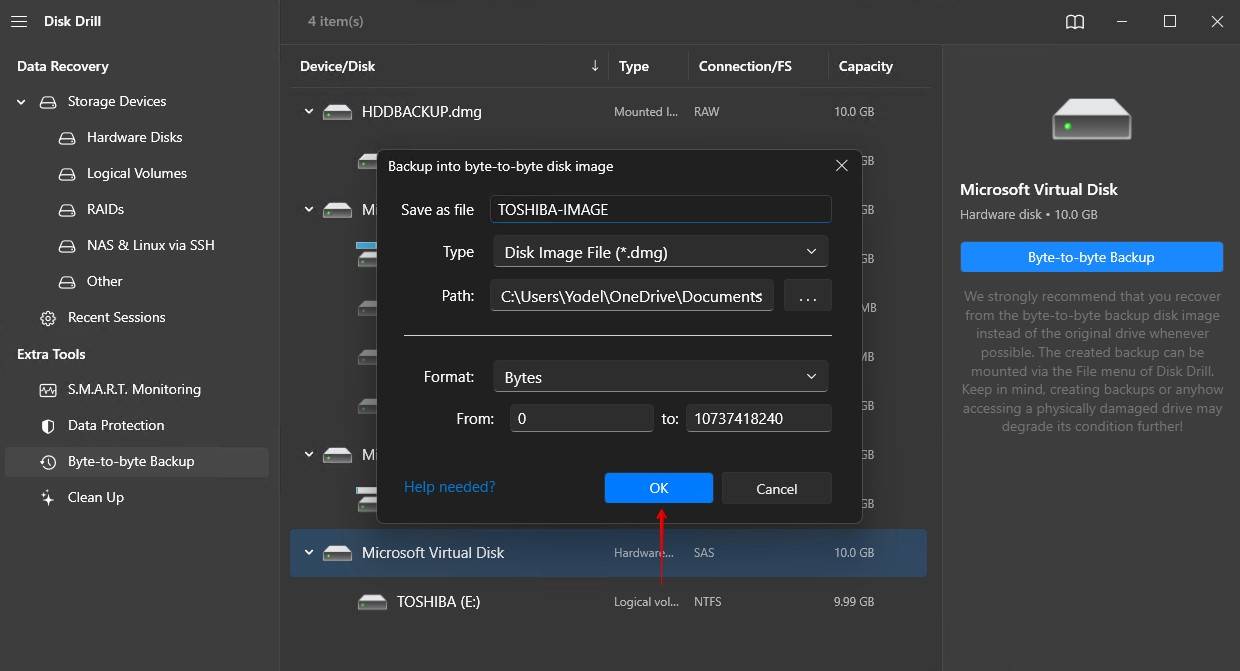Open Data Protection shield item
The image size is (1240, 671).
coord(115,425)
